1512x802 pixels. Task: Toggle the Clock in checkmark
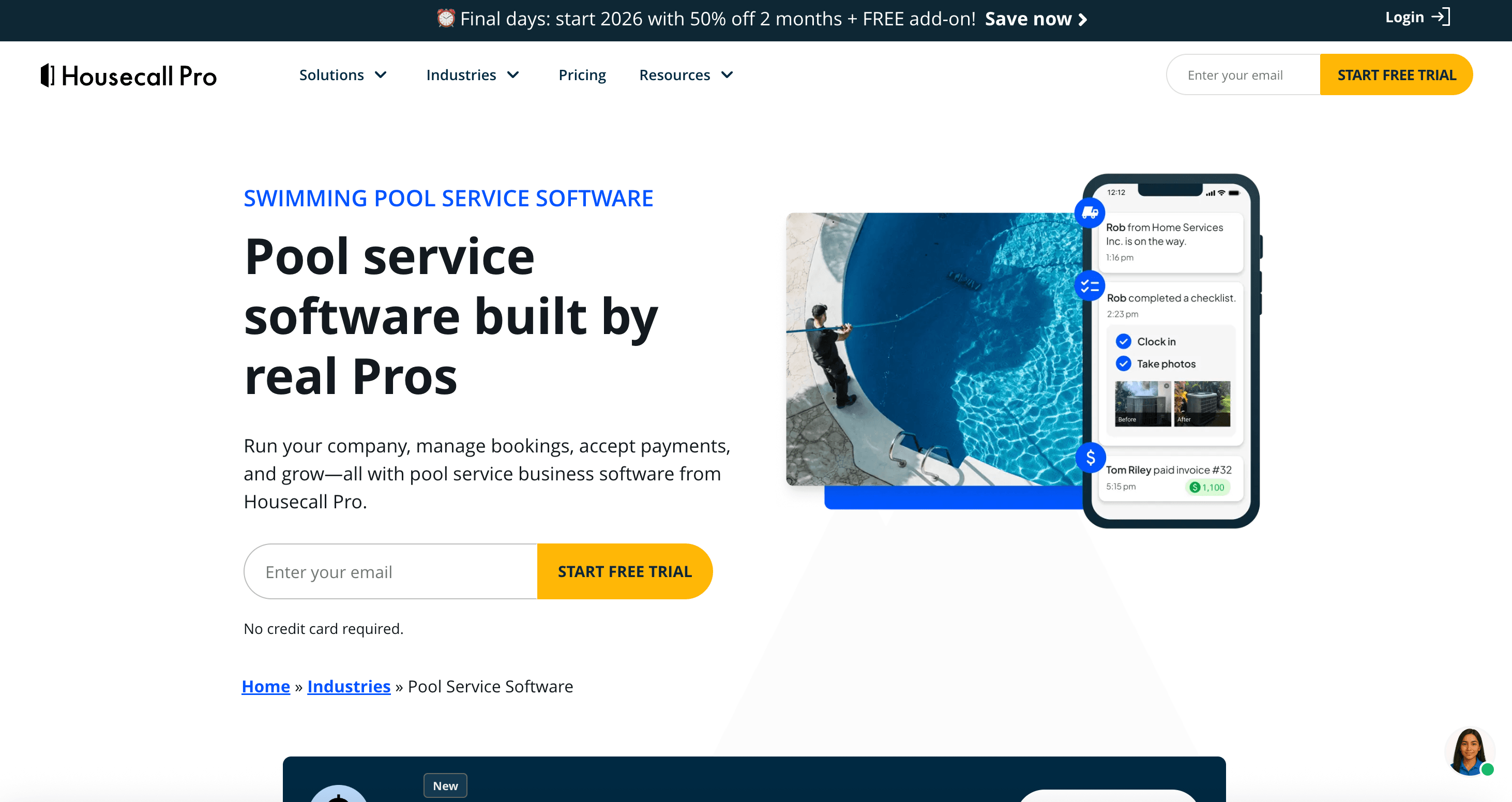pyautogui.click(x=1124, y=341)
